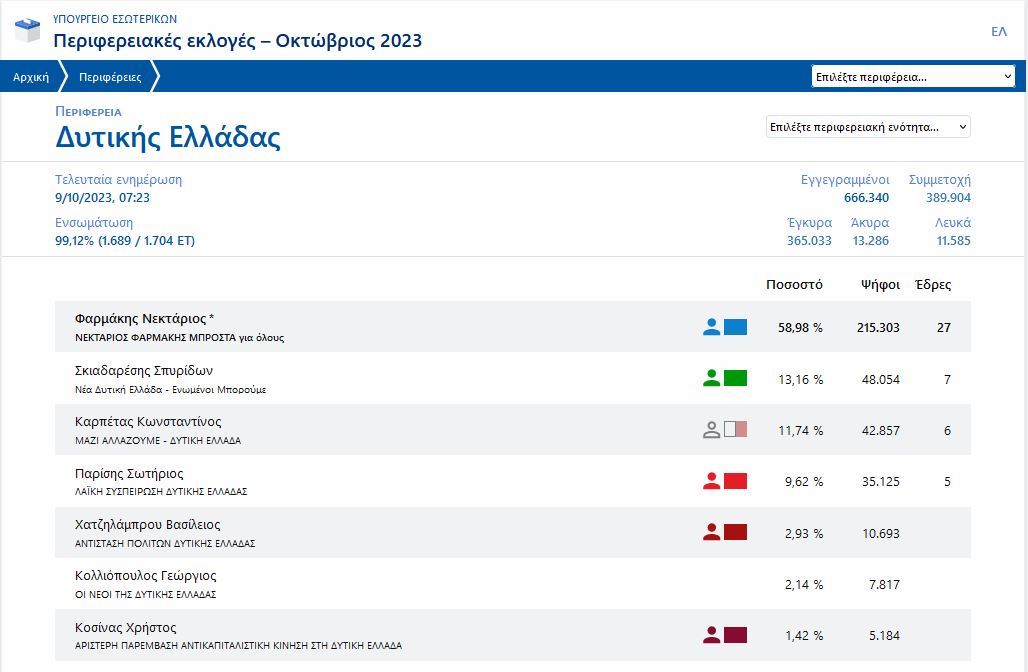This screenshot has width=1028, height=672.
Task: Click the Ποσοστό column header
Action: pyautogui.click(x=794, y=284)
